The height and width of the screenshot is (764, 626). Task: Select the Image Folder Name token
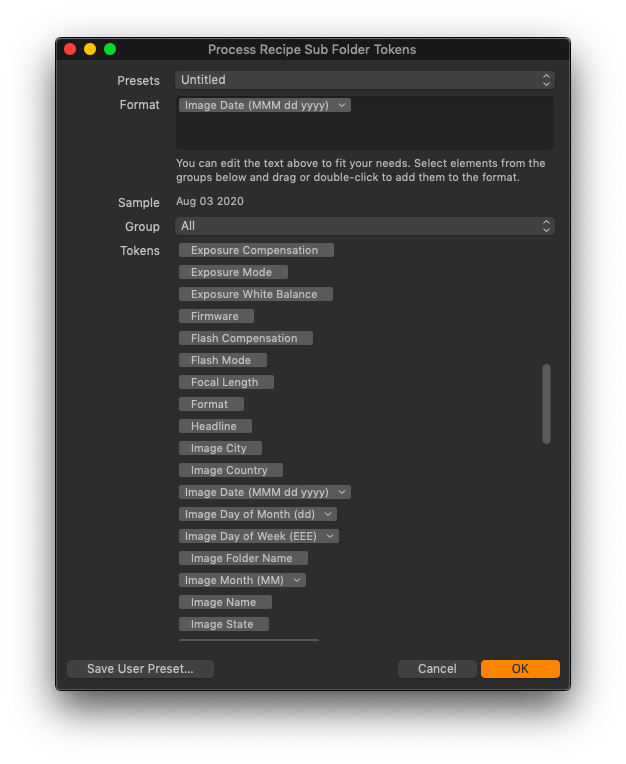pyautogui.click(x=243, y=558)
